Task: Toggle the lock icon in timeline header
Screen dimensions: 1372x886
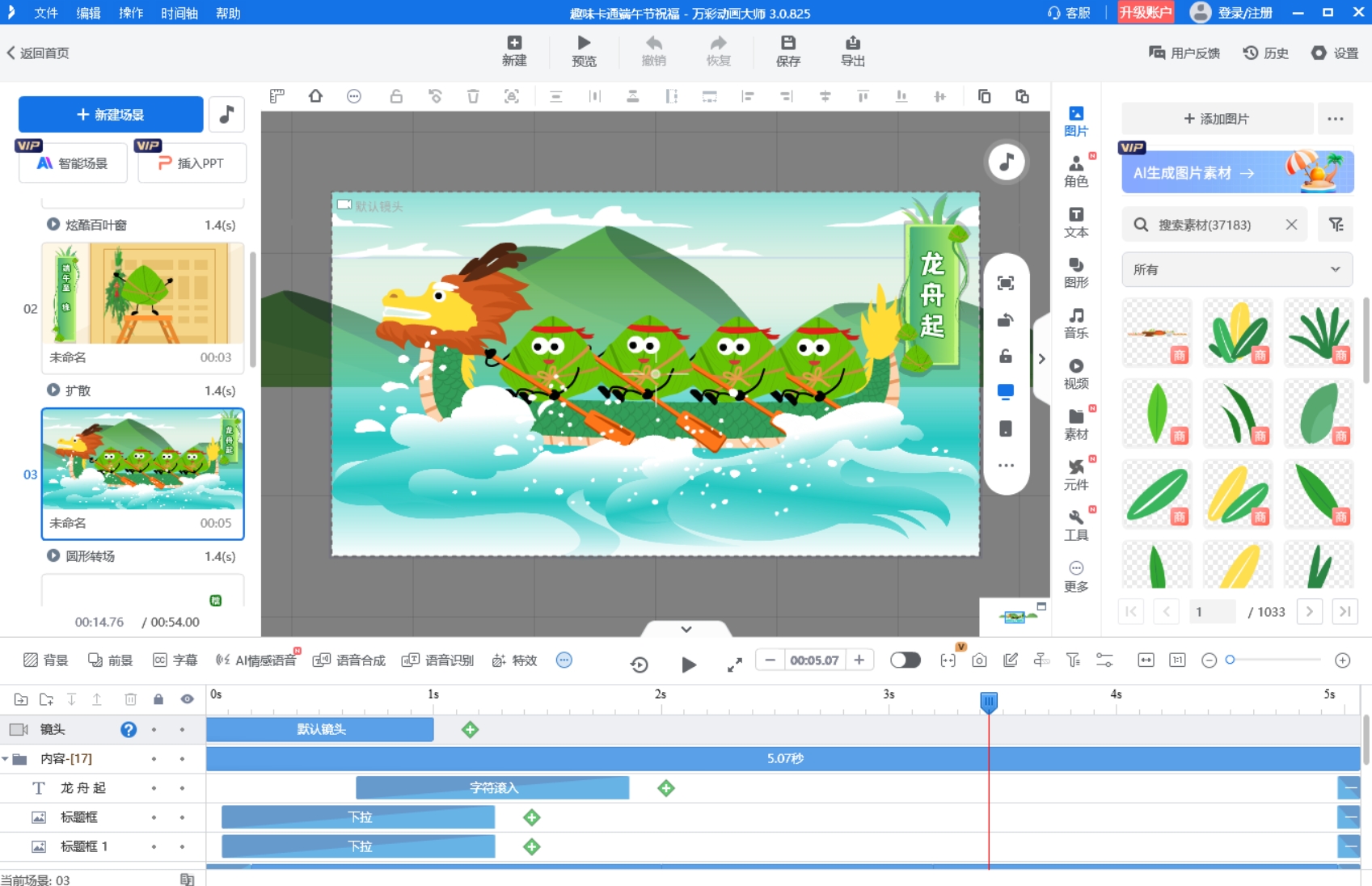Action: pos(158,699)
